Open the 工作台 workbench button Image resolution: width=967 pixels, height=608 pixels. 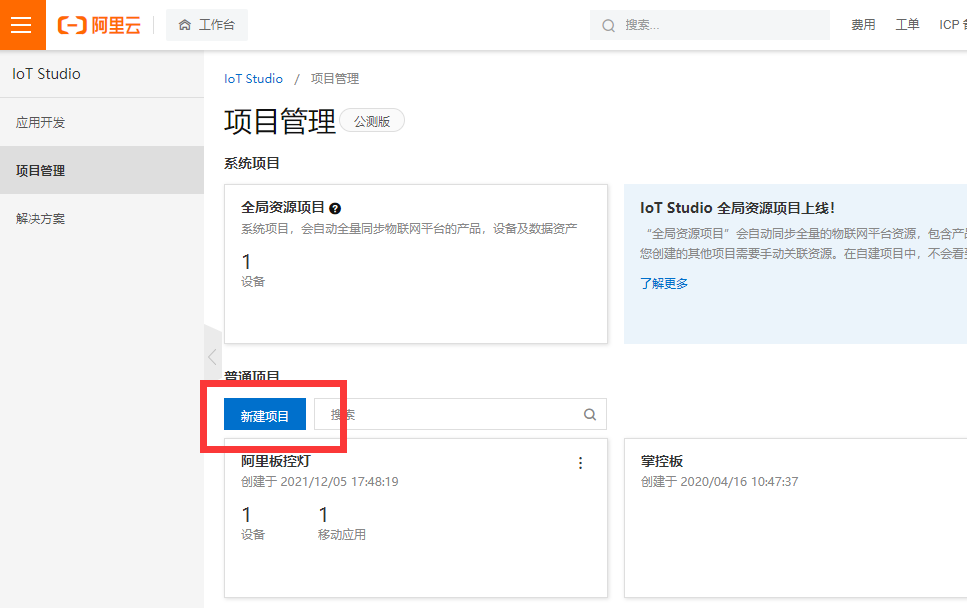(x=207, y=25)
